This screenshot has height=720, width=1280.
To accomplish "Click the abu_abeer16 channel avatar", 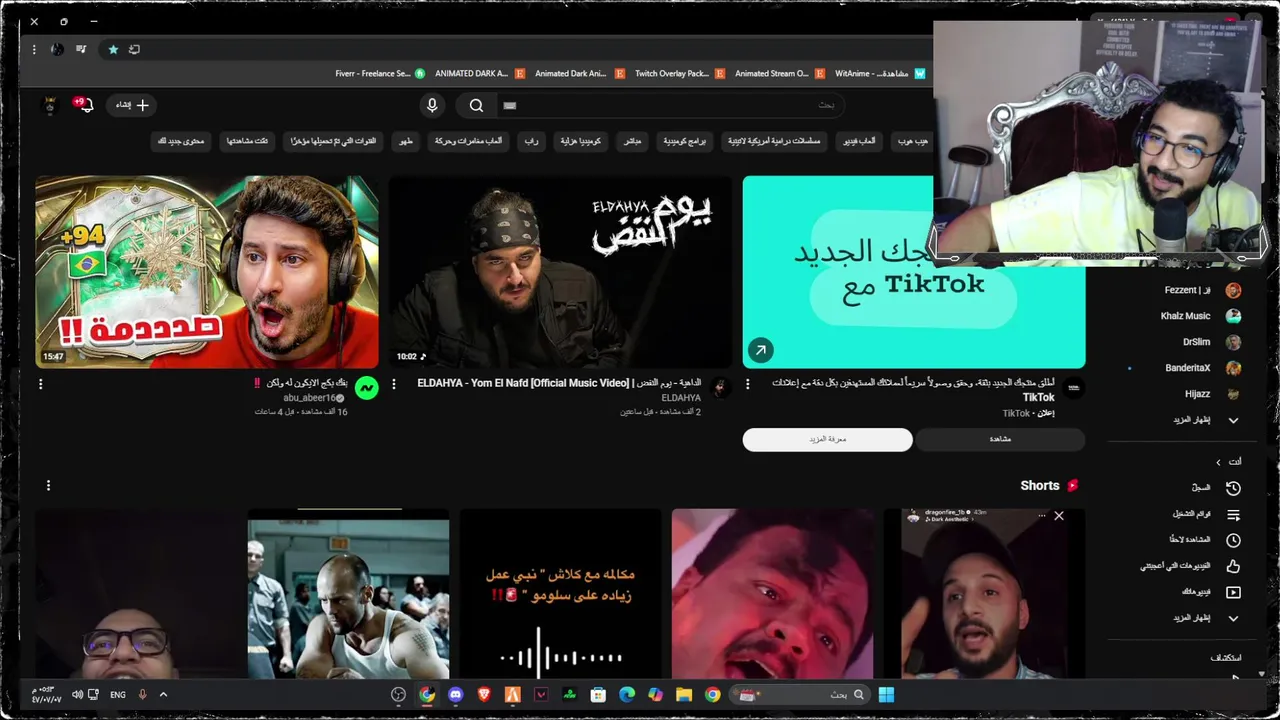I will click(x=367, y=388).
